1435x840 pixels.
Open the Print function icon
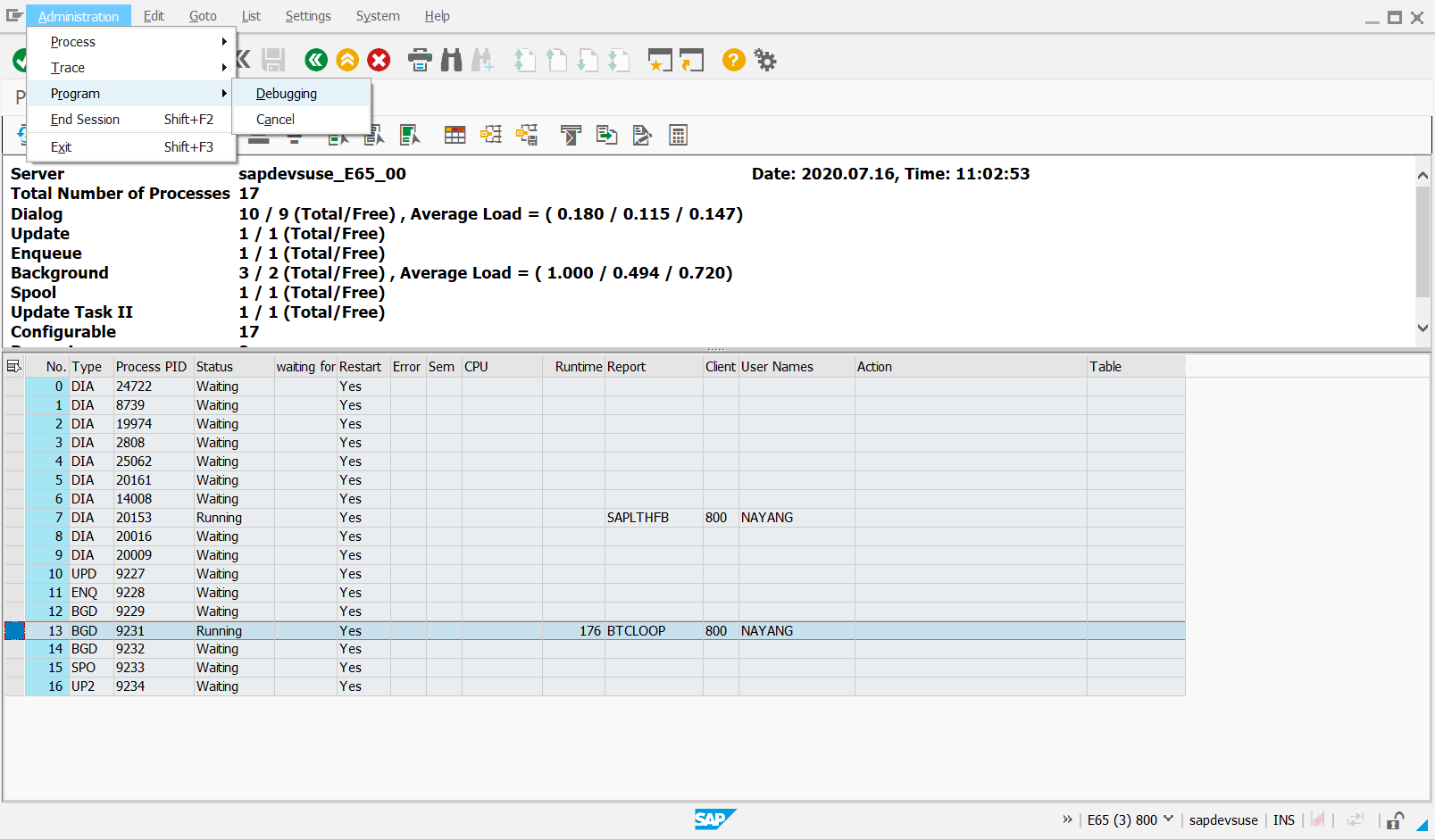(420, 60)
